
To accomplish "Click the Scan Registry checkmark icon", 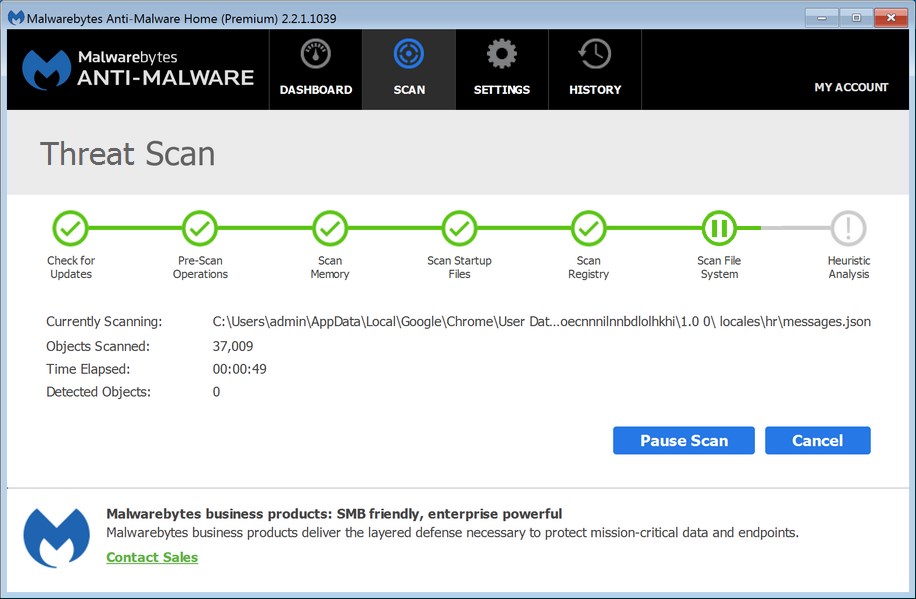I will 589,228.
